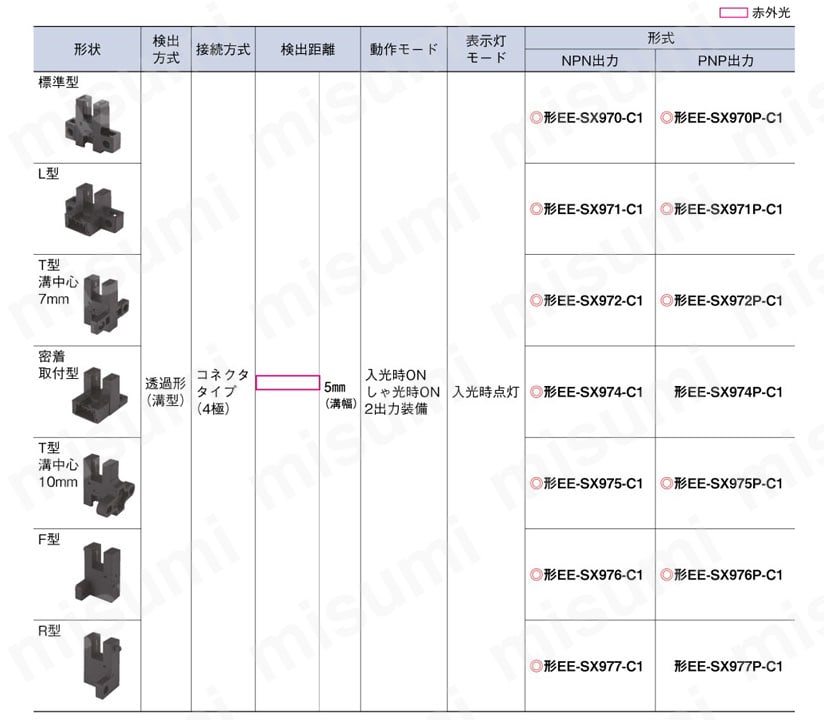Click the 標準型 shape label
Viewport: 824px width, 720px height.
click(58, 83)
